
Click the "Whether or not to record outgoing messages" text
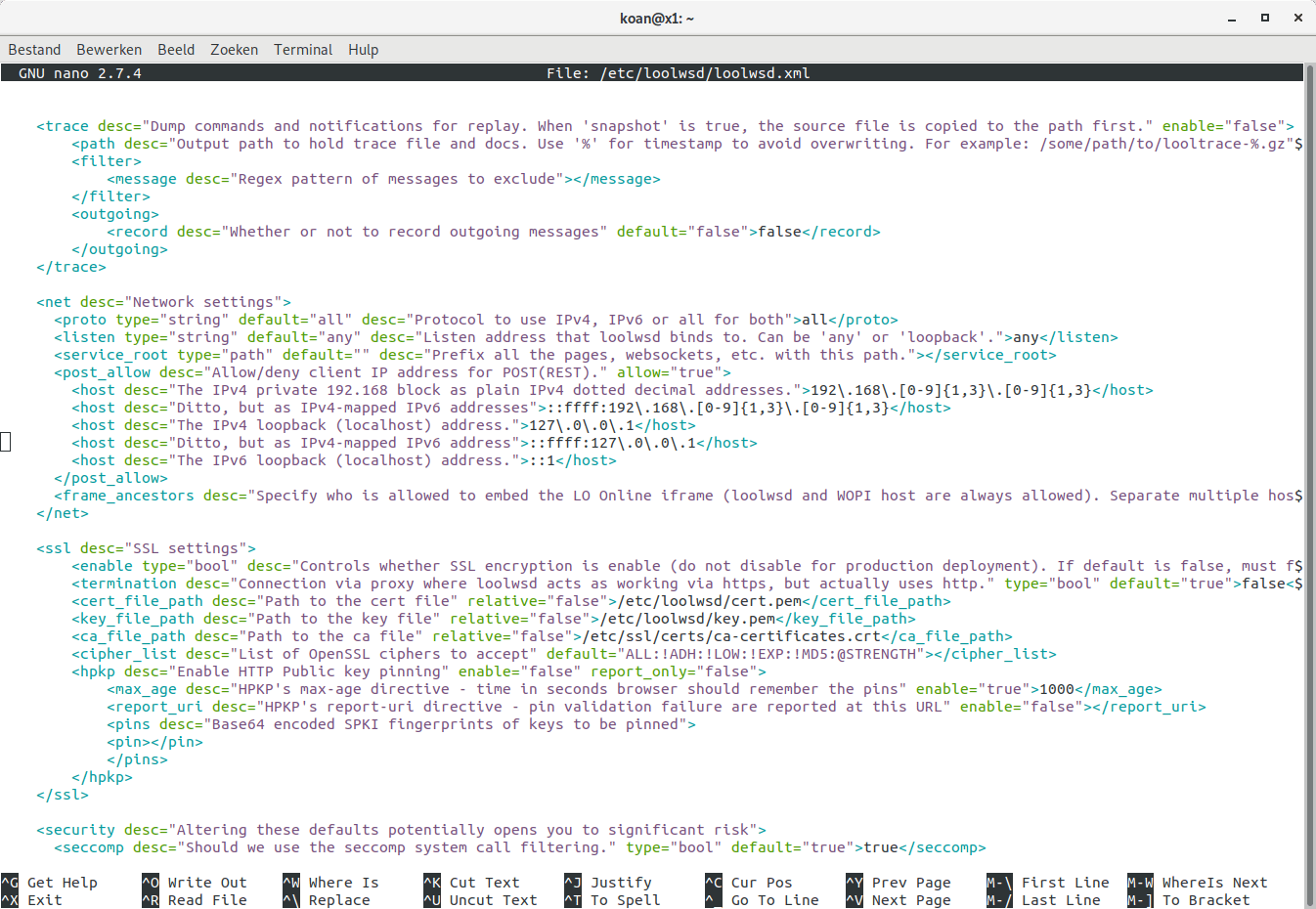click(x=415, y=232)
